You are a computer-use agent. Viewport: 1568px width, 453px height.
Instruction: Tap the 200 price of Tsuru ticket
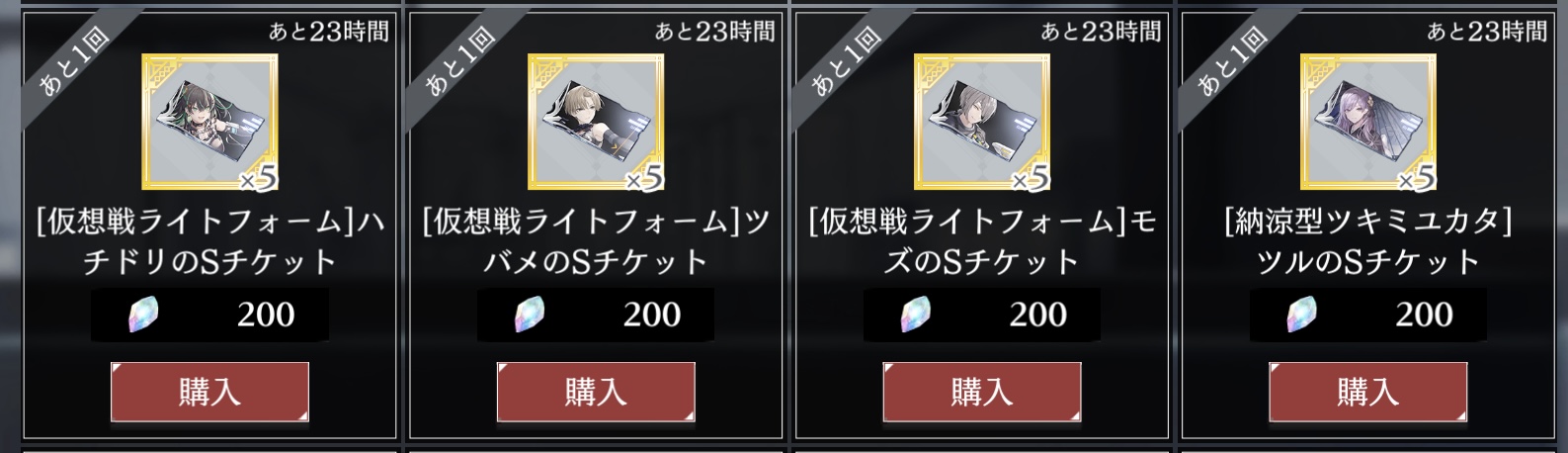point(1424,315)
